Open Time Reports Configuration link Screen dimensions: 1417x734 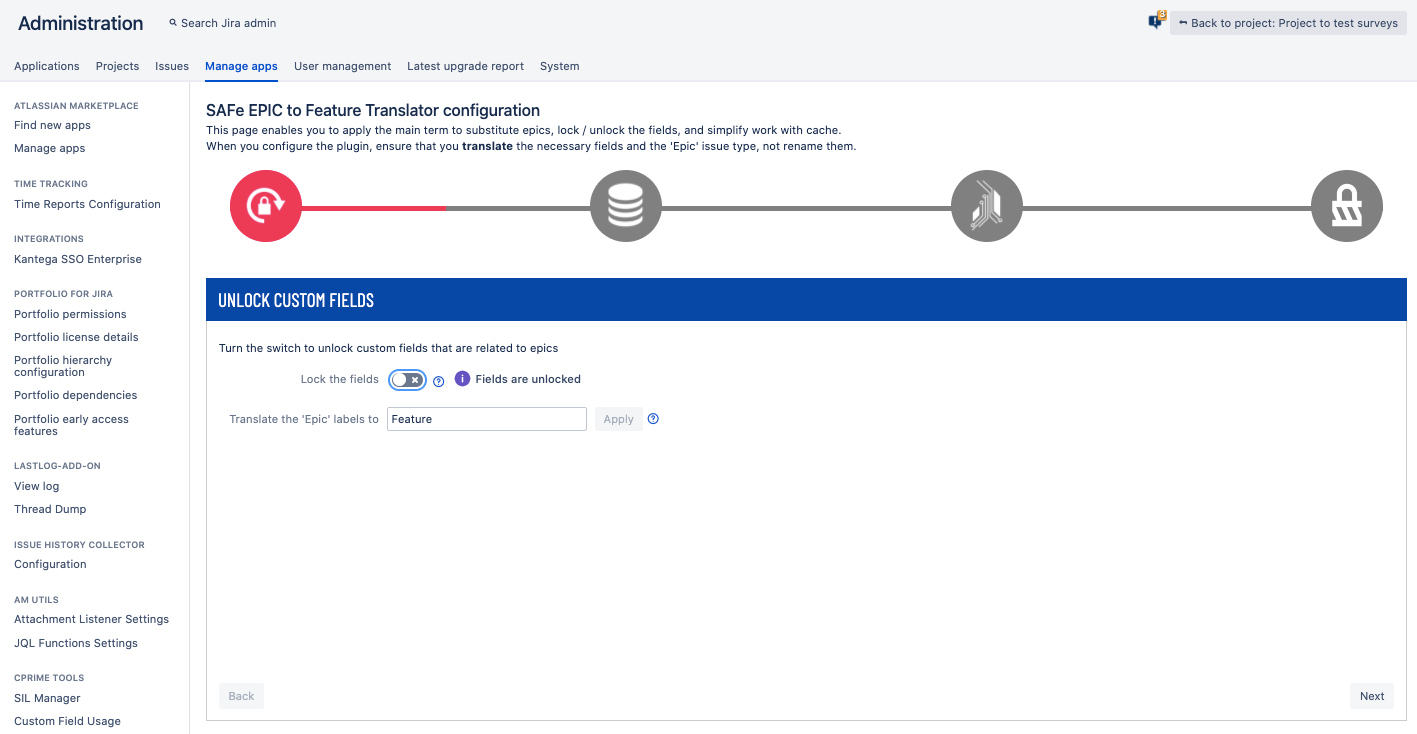[x=87, y=204]
